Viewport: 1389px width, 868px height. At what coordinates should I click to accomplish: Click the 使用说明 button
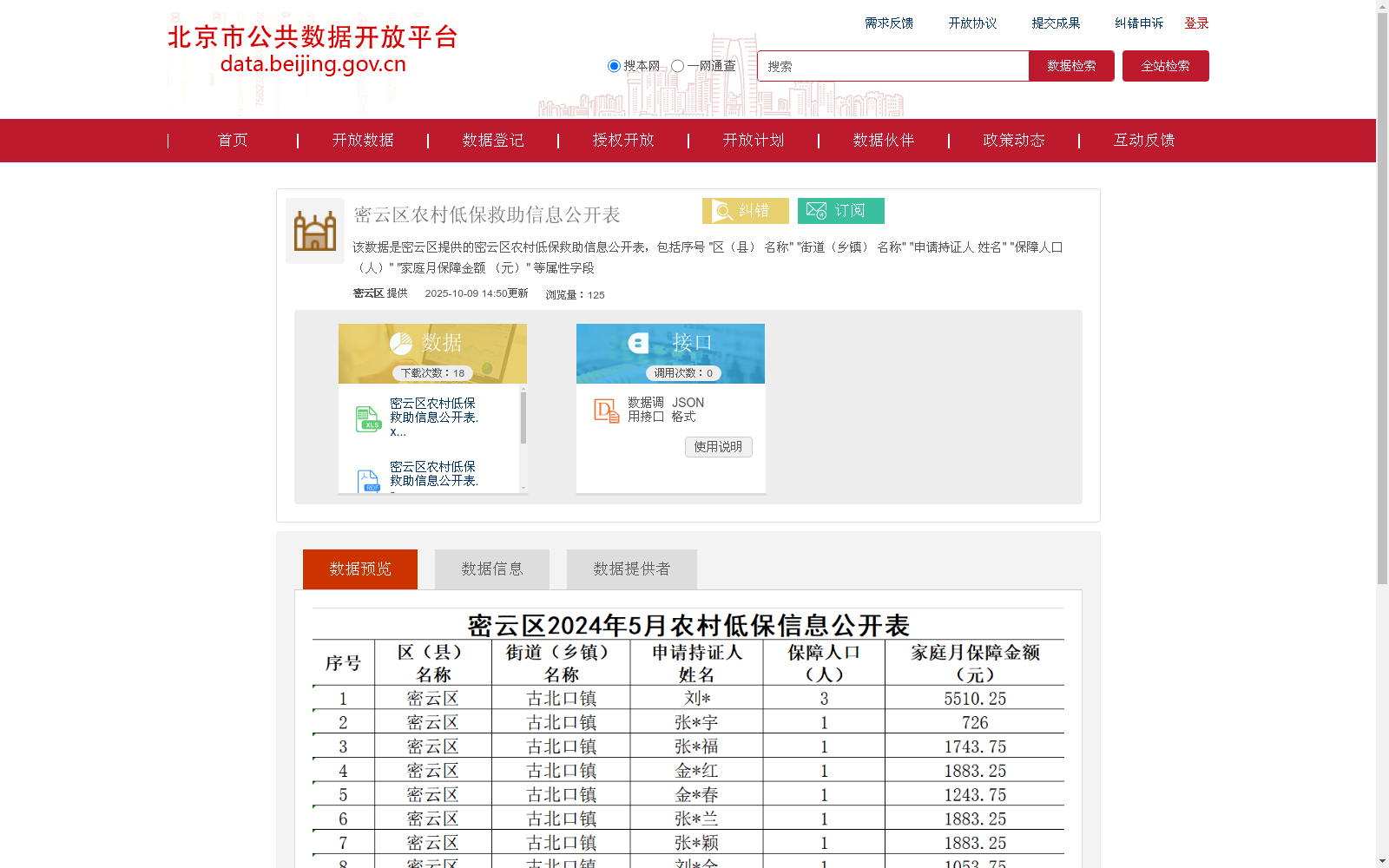pyautogui.click(x=718, y=447)
